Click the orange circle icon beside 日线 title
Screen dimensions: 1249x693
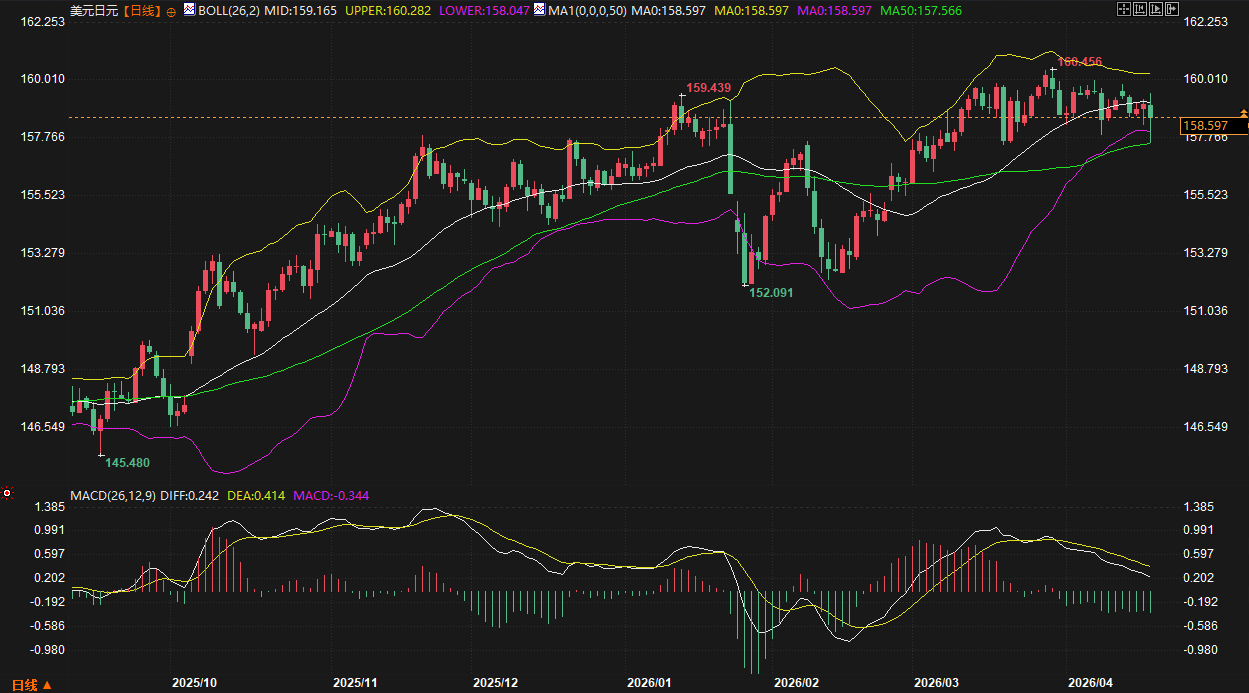171,10
